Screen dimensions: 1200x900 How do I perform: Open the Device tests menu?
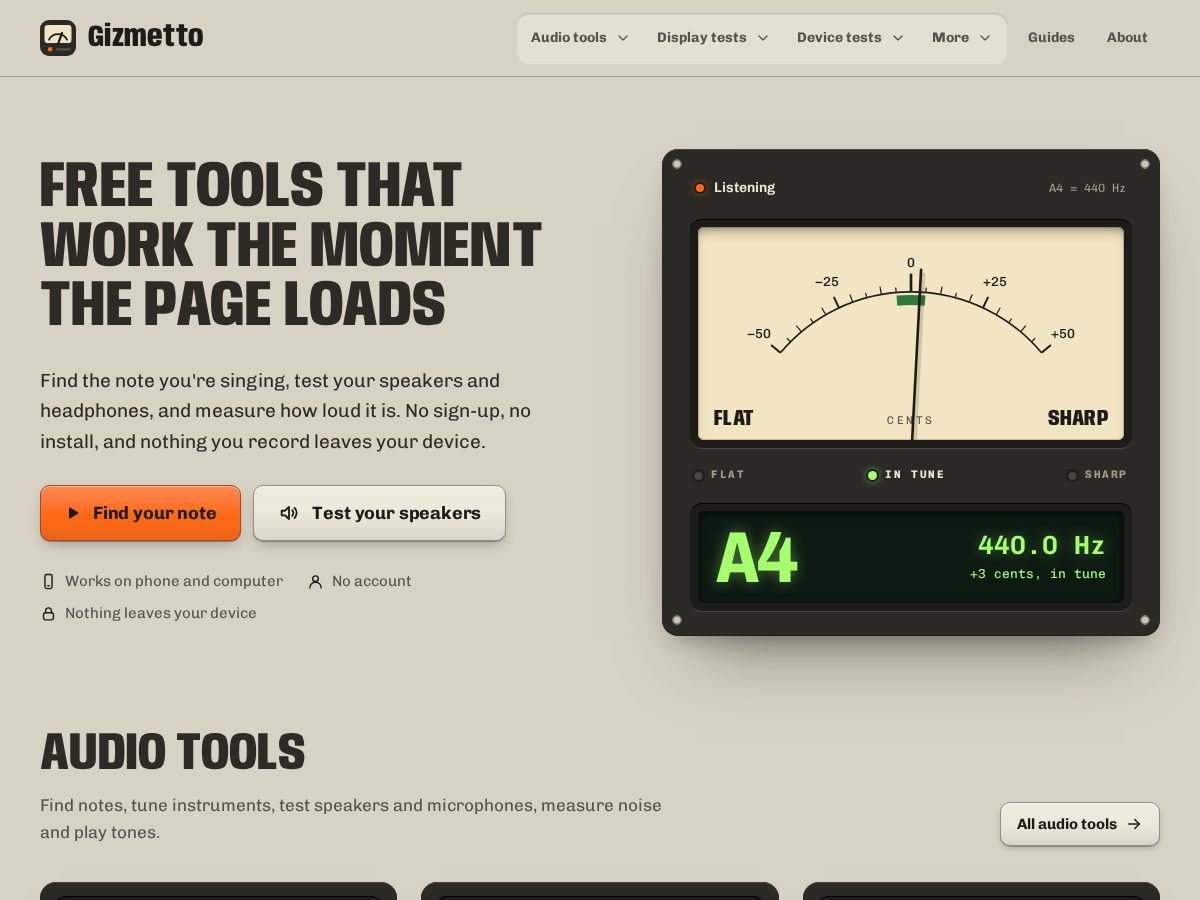[850, 38]
